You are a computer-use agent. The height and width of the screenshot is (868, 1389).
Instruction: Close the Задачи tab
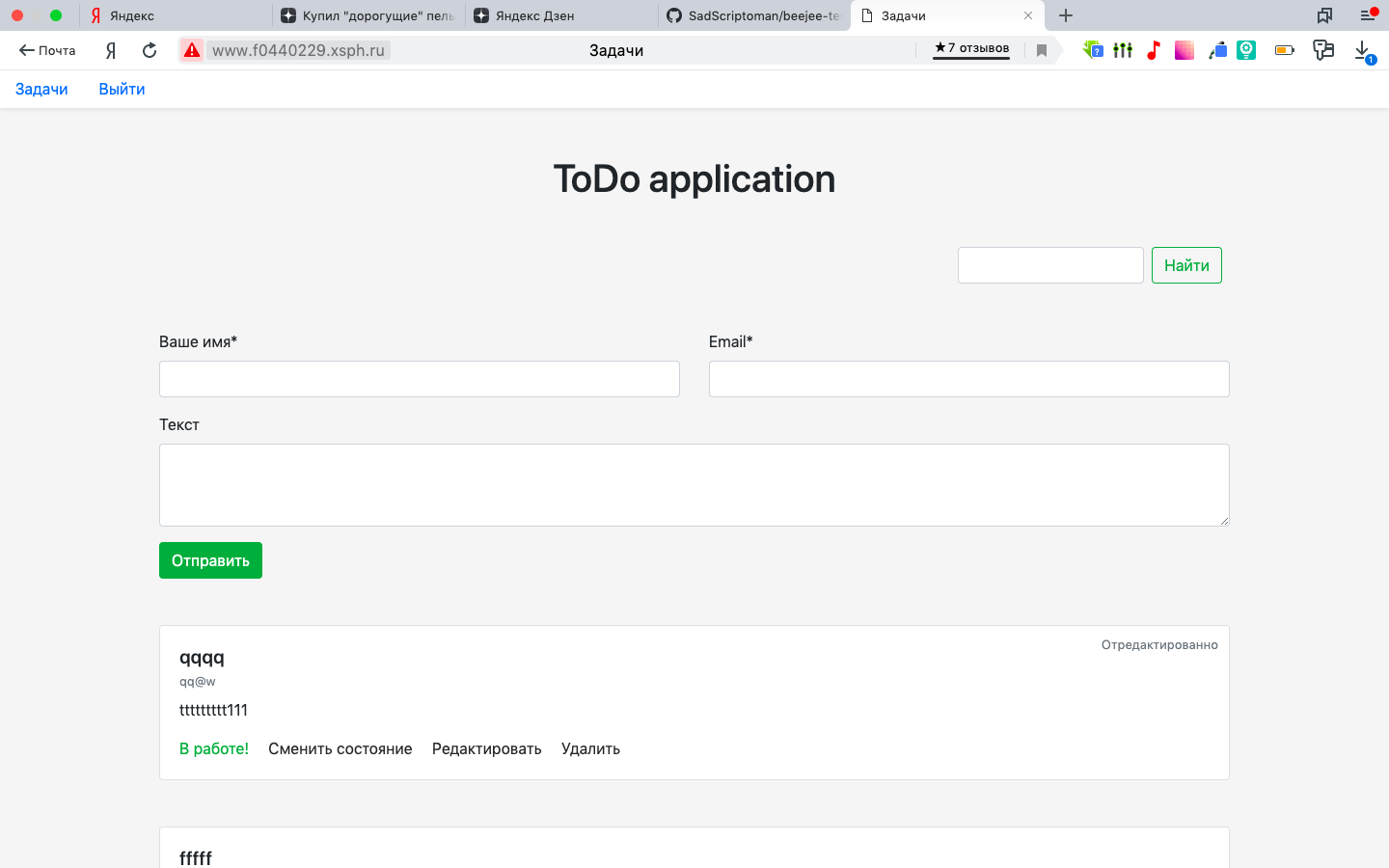pyautogui.click(x=1028, y=15)
